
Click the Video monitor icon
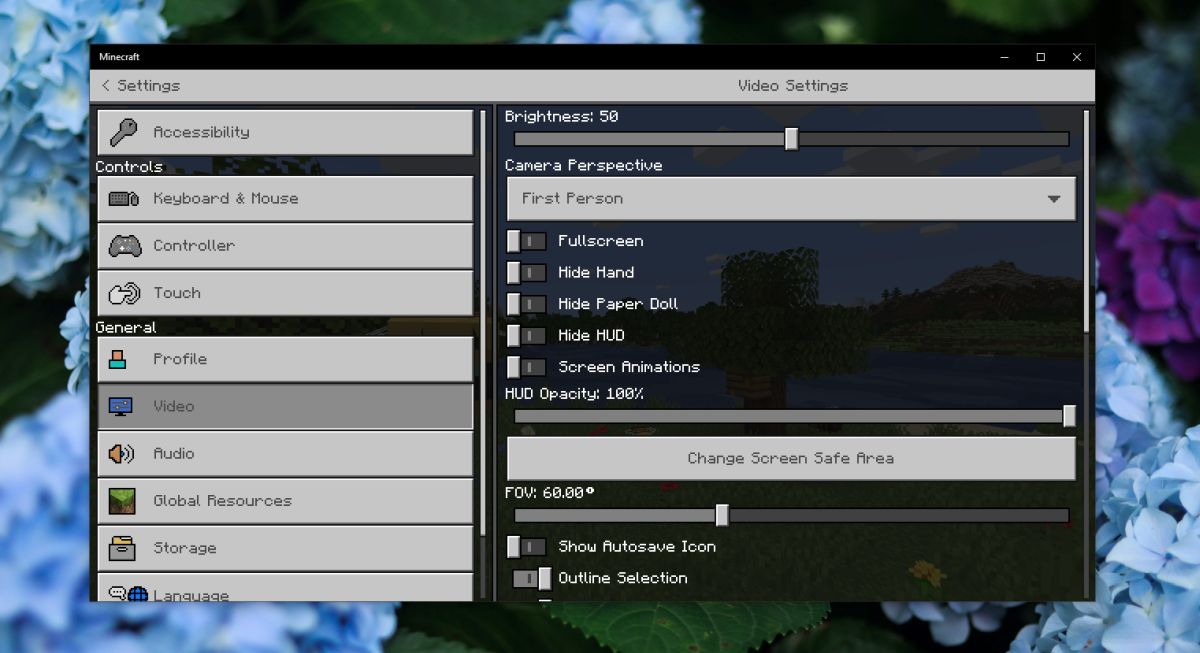120,406
